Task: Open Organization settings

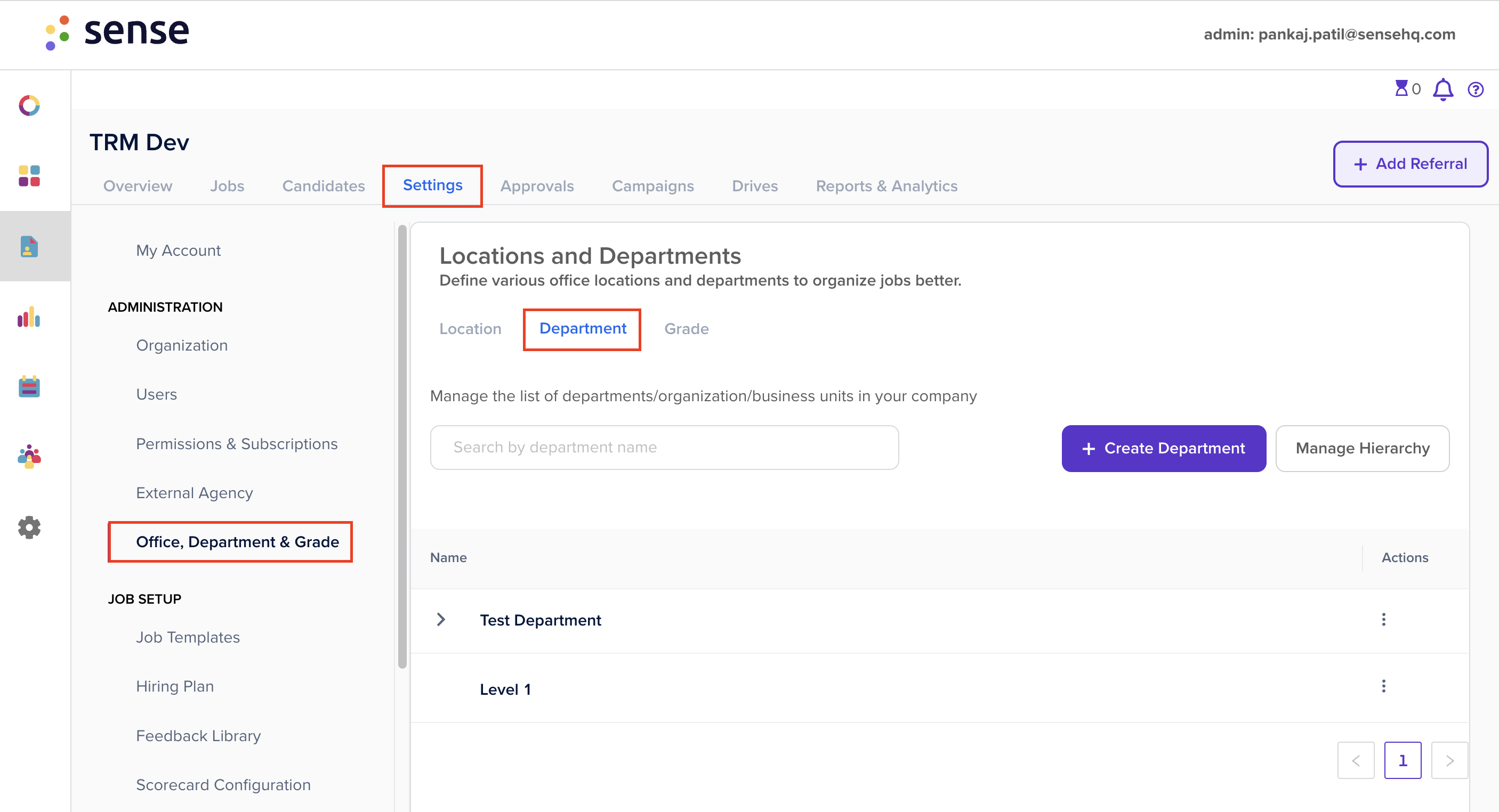Action: 182,345
